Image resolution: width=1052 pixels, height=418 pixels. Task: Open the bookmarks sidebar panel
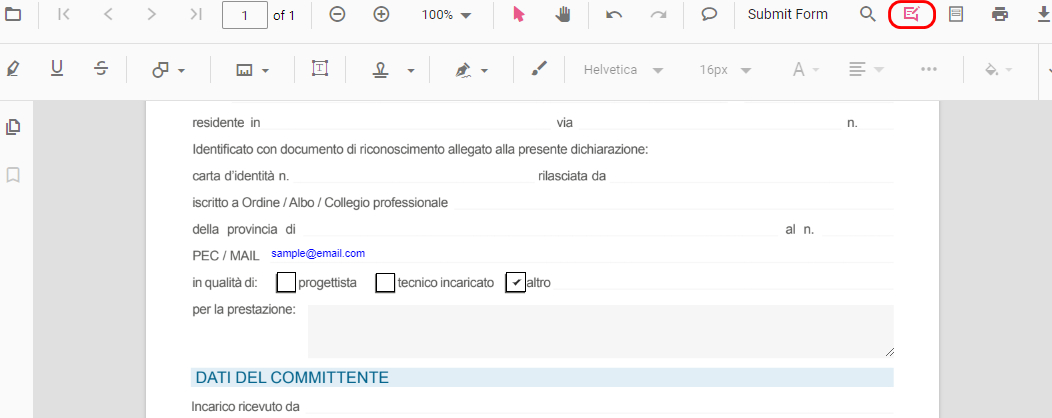13,175
